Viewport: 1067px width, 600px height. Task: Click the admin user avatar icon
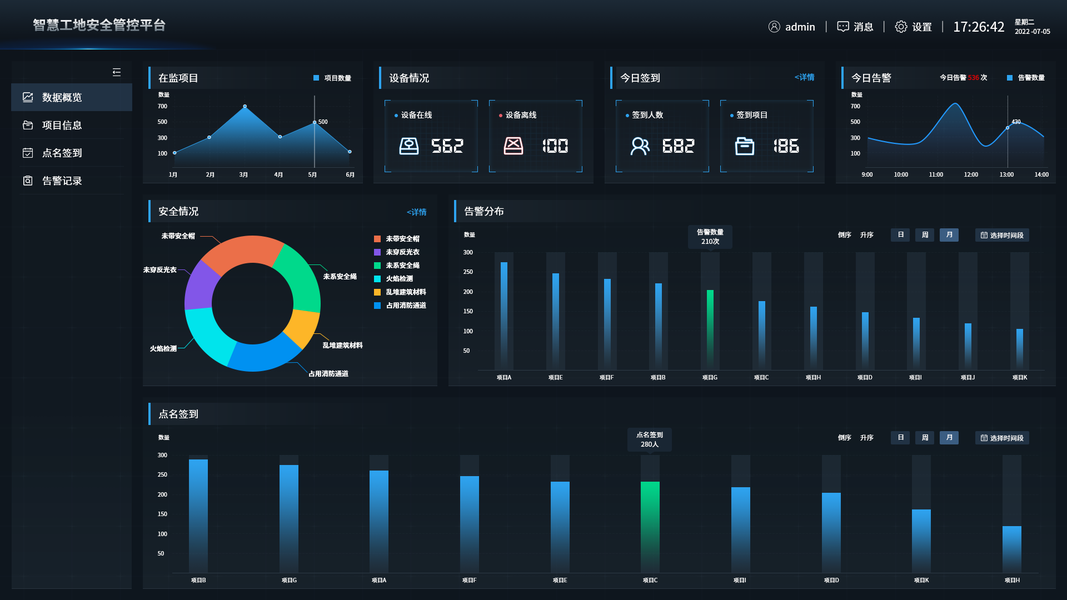(x=774, y=27)
